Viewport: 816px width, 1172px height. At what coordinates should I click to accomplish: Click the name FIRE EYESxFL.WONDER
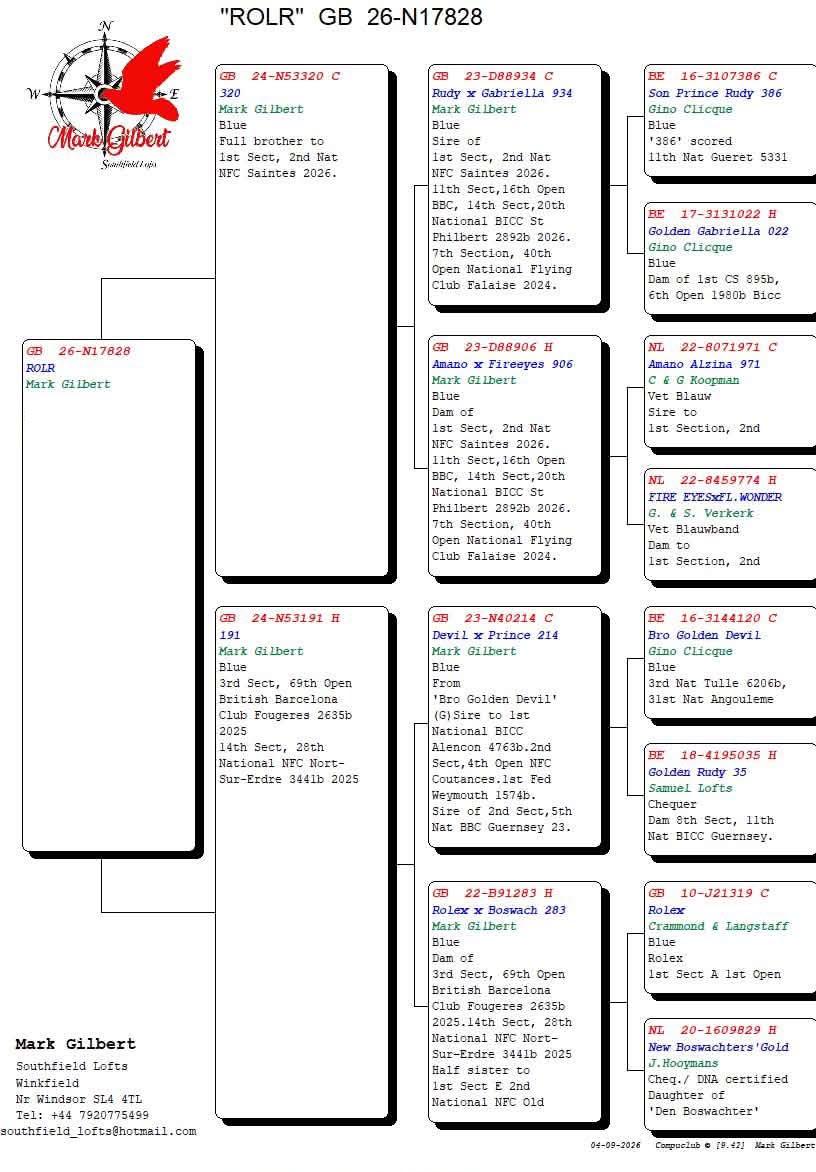[715, 497]
